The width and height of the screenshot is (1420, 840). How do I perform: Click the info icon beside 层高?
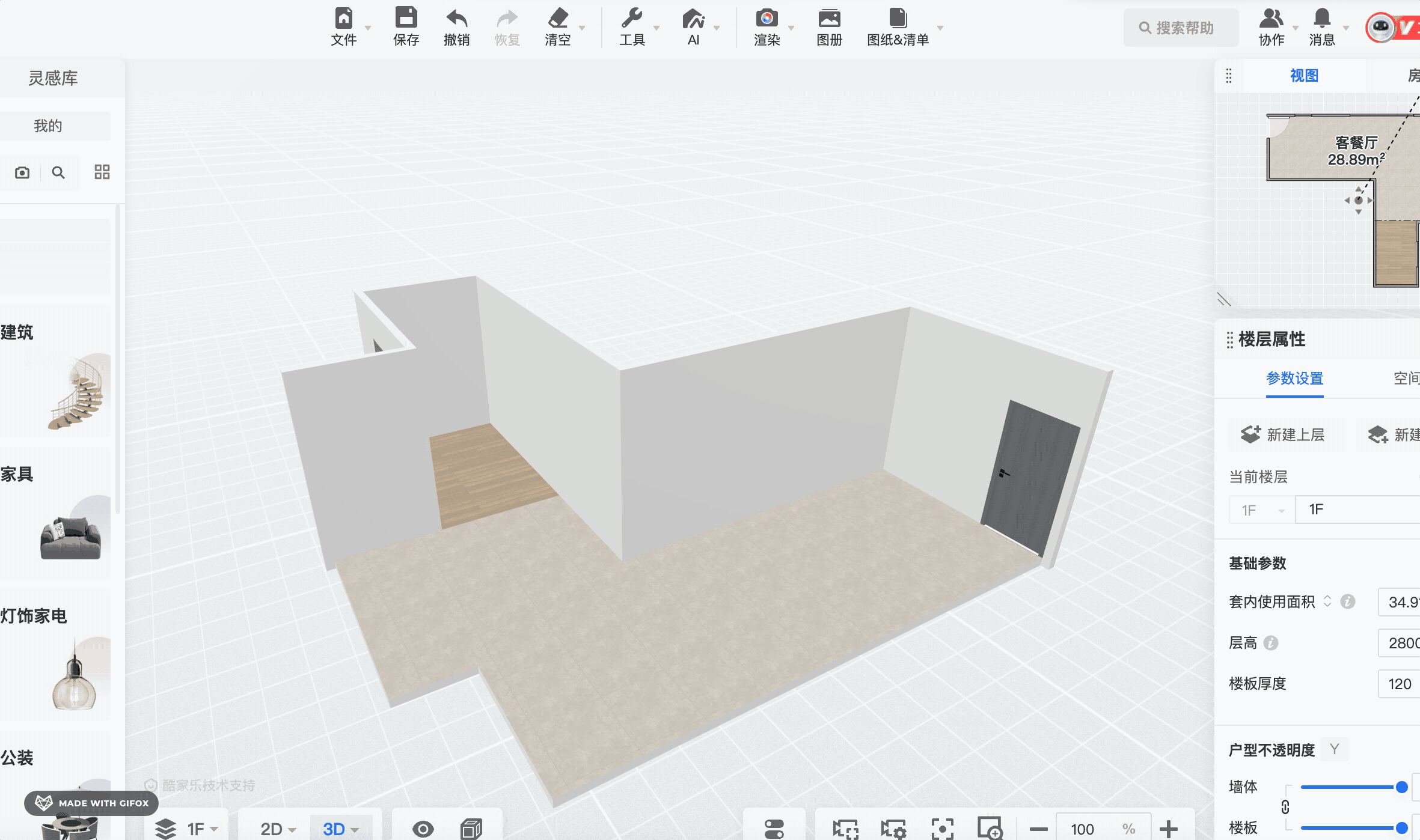coord(1271,643)
